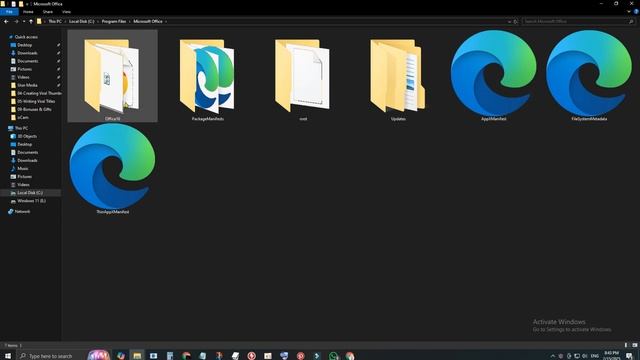Click Microsoft Office breadcrumb in address bar

tap(148, 21)
